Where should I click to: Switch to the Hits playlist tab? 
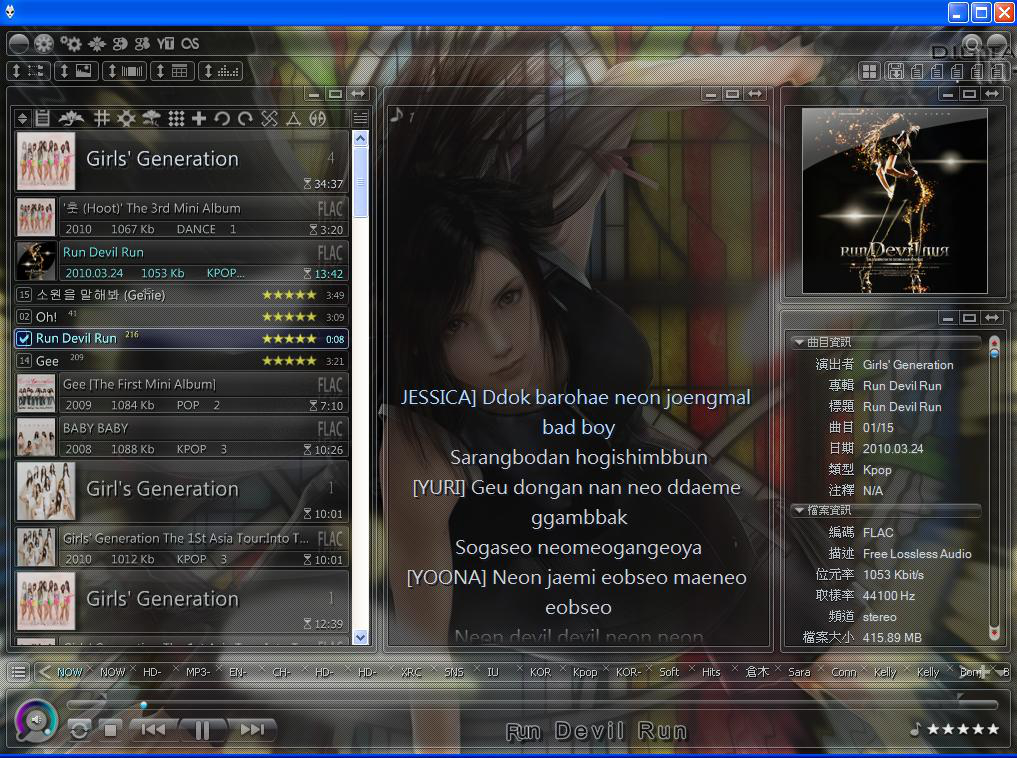pyautogui.click(x=711, y=672)
